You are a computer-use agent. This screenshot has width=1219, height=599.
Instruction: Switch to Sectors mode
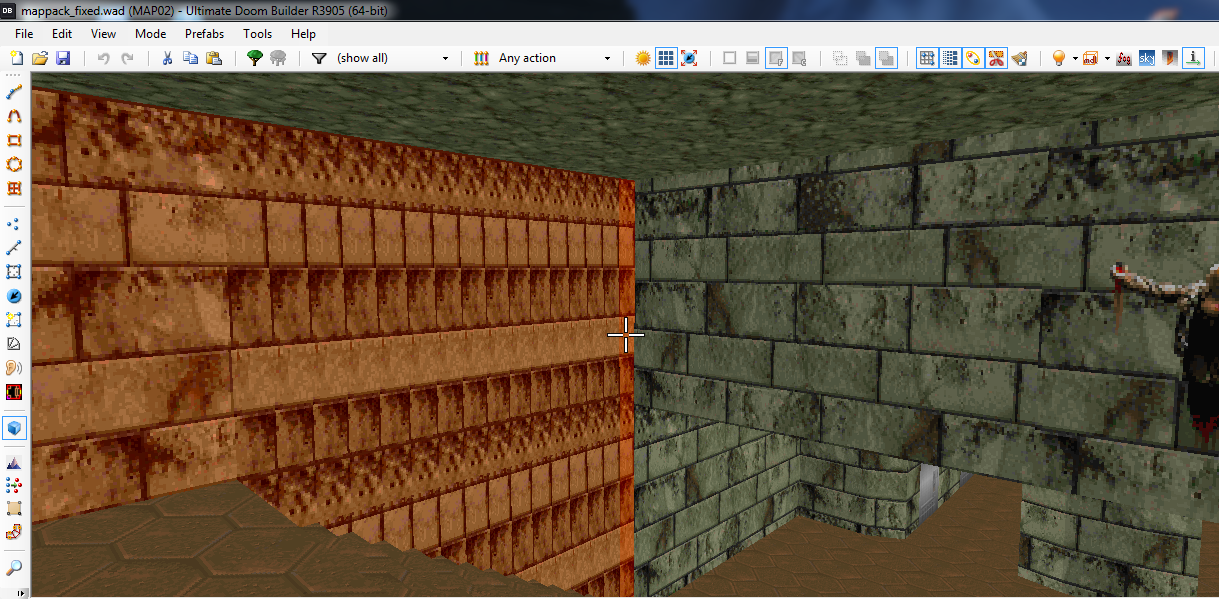click(15, 271)
